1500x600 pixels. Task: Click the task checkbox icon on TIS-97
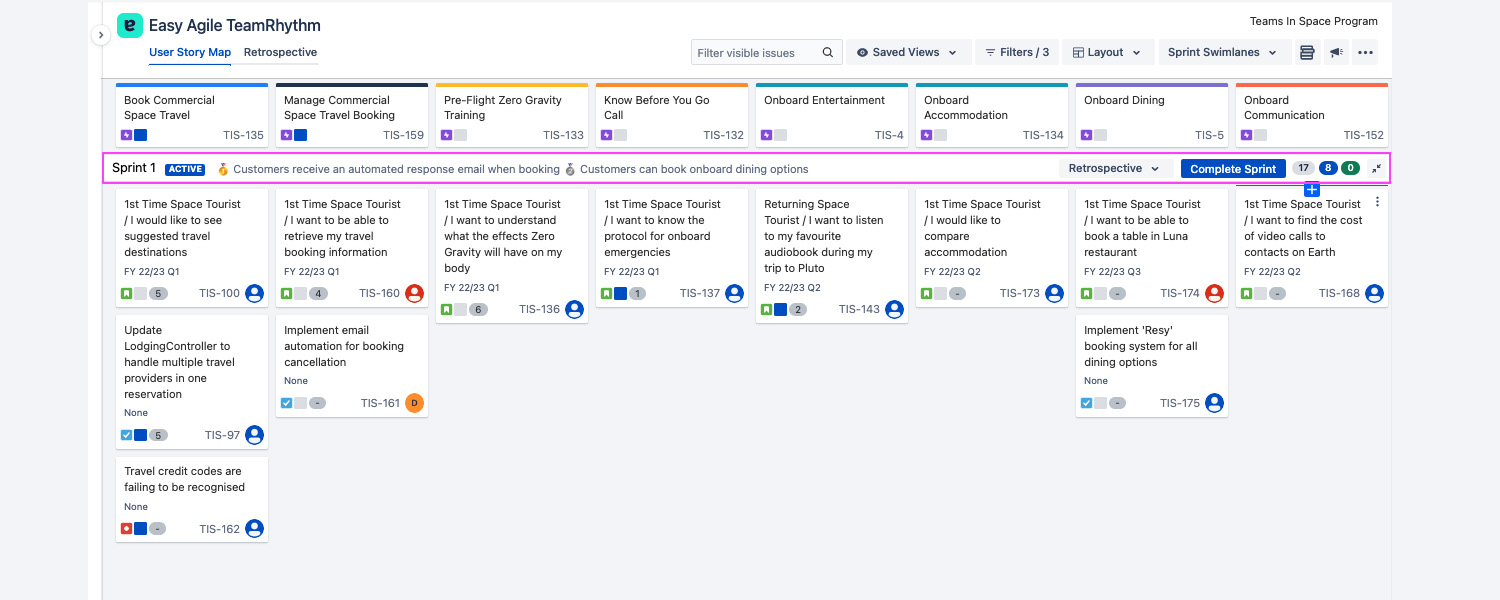[127, 435]
